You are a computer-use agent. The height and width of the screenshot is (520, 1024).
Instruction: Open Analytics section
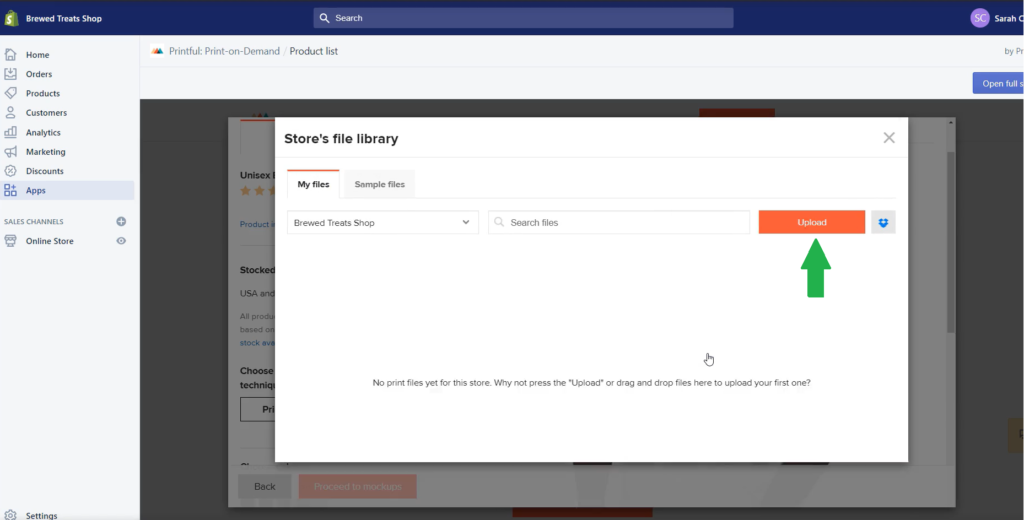click(x=43, y=133)
